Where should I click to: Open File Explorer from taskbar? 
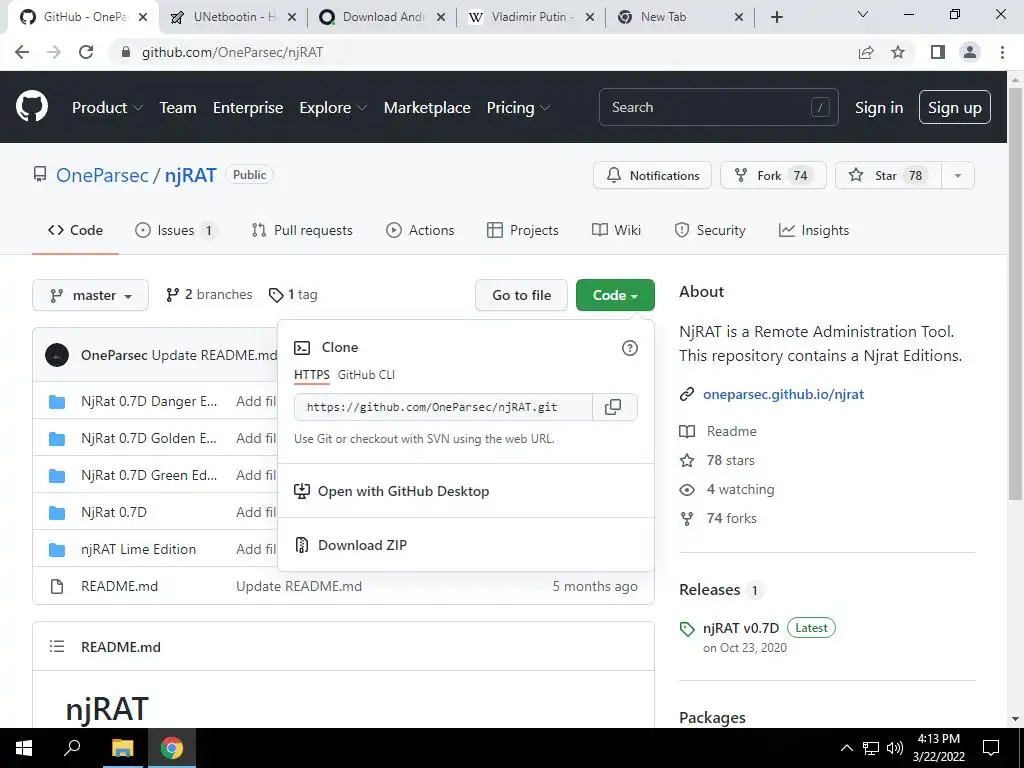[x=122, y=748]
